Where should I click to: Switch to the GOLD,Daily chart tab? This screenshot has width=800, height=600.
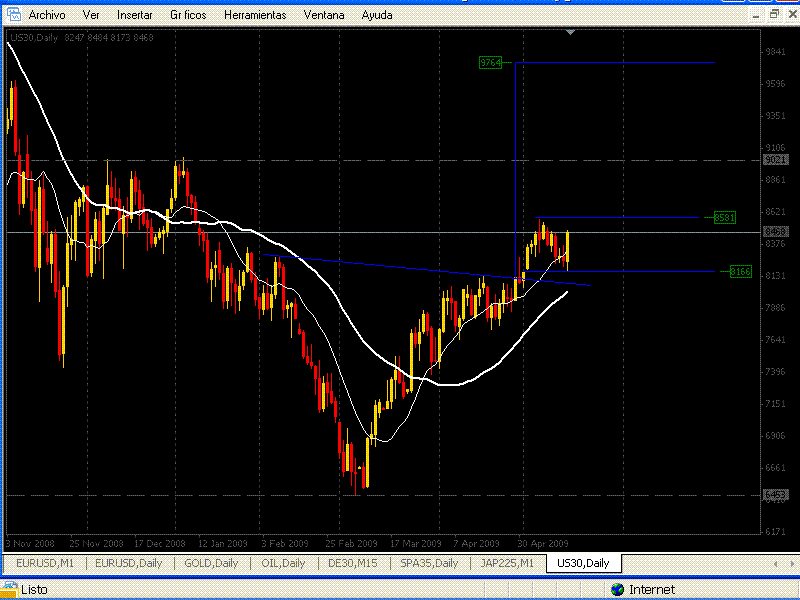click(x=211, y=563)
